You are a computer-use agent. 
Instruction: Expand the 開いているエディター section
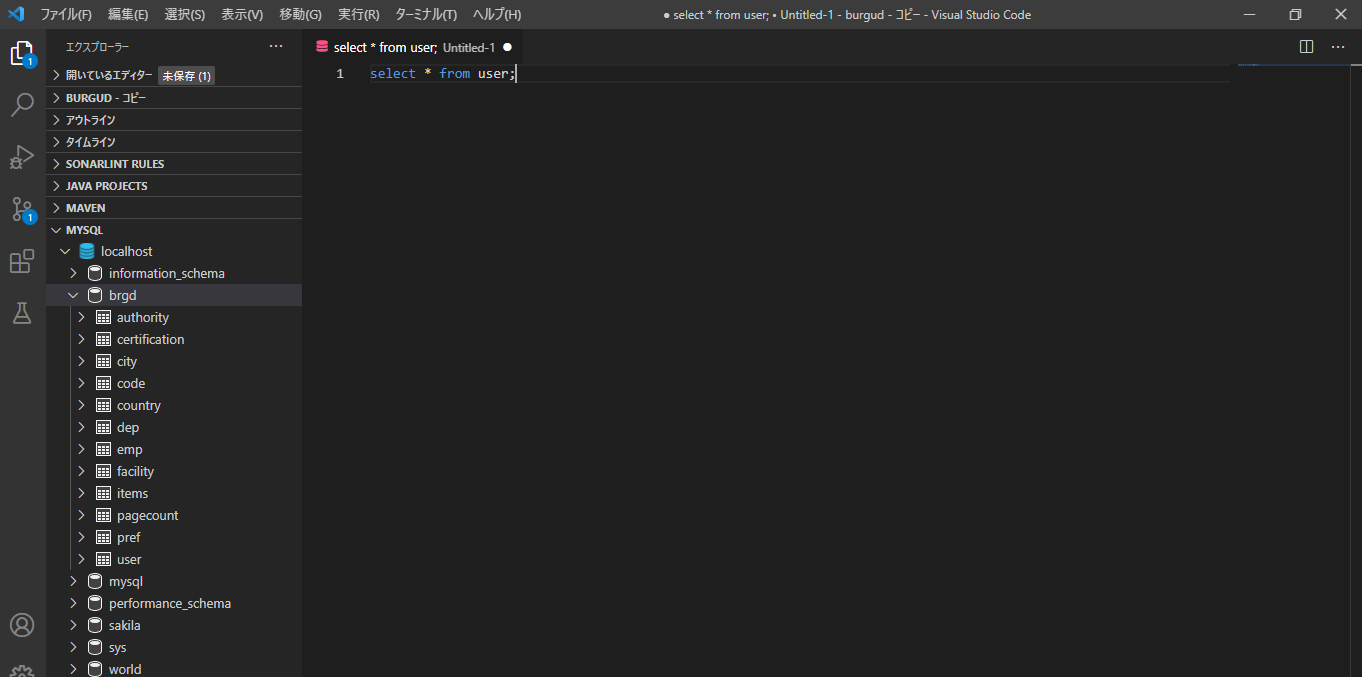(x=174, y=75)
